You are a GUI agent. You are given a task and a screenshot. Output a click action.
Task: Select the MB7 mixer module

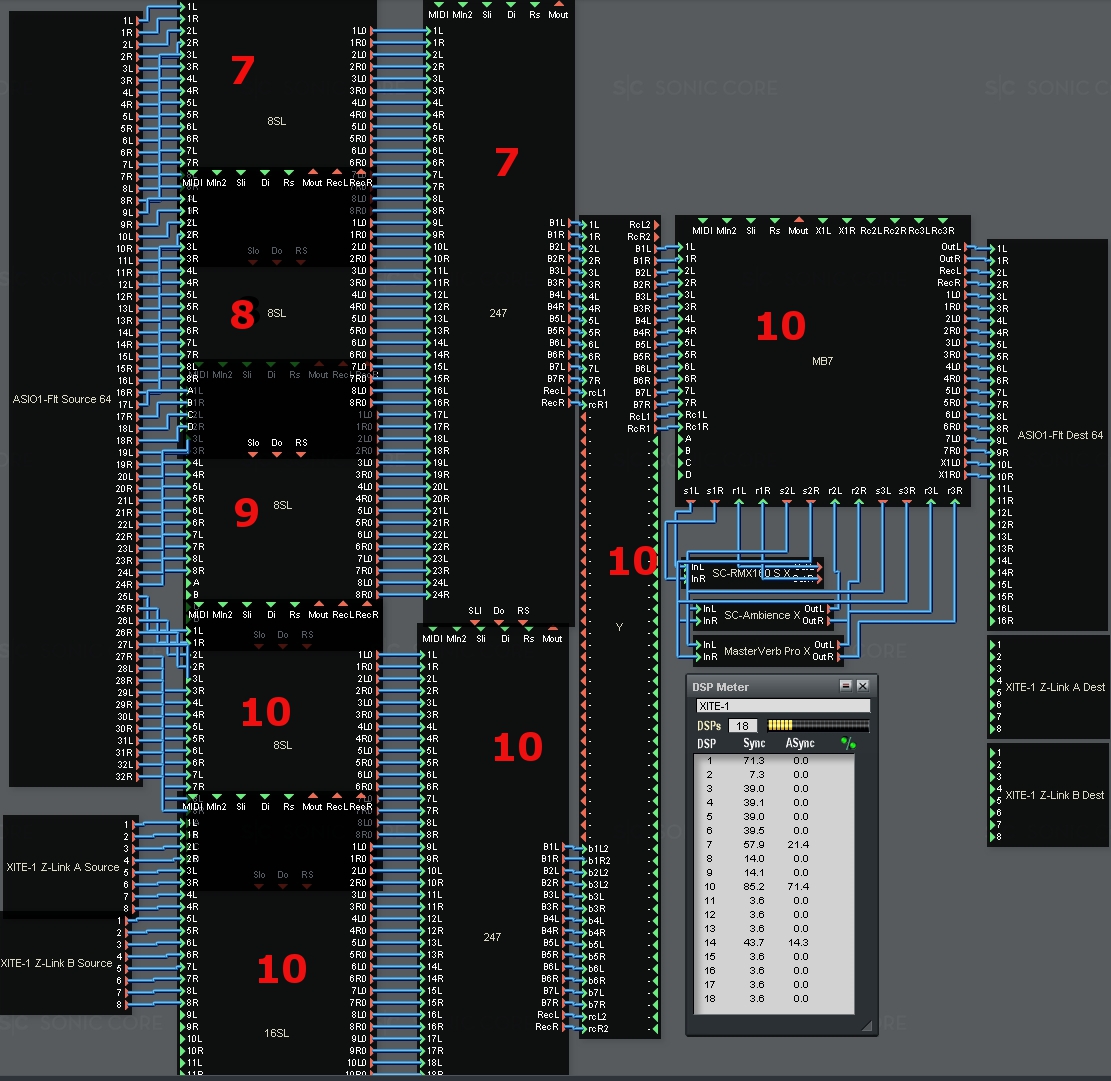(x=823, y=361)
